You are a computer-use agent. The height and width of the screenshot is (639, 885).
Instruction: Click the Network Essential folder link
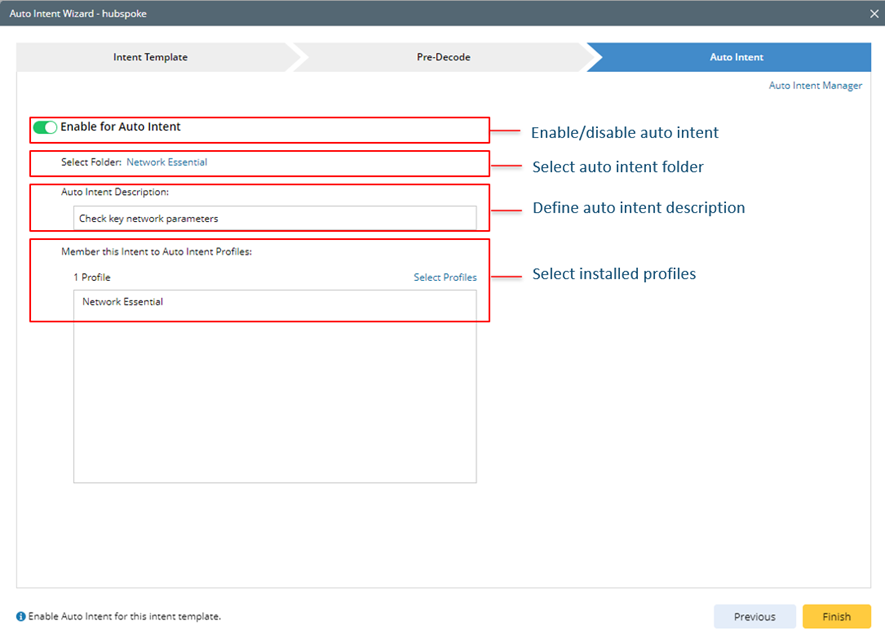(167, 162)
